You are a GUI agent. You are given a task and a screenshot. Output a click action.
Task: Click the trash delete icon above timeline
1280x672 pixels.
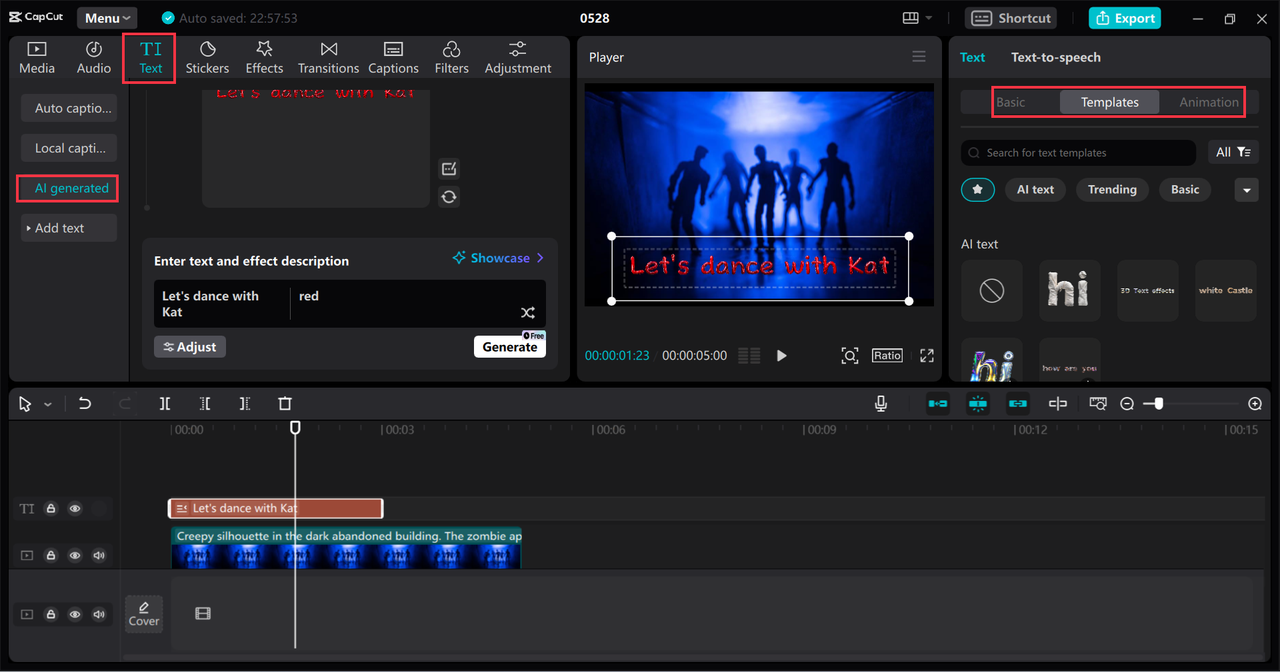[285, 404]
